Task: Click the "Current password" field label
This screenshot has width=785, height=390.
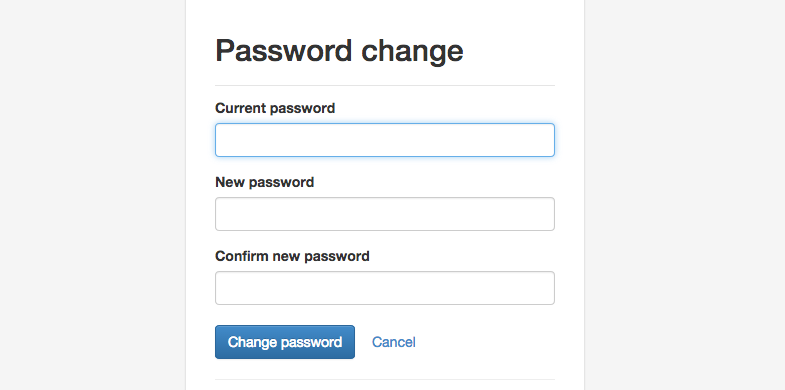Action: pos(275,108)
